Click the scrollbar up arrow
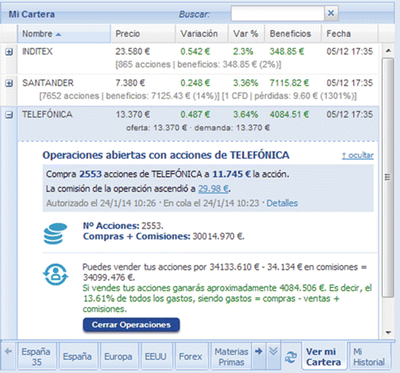Viewport: 400px width, 373px height. [388, 51]
